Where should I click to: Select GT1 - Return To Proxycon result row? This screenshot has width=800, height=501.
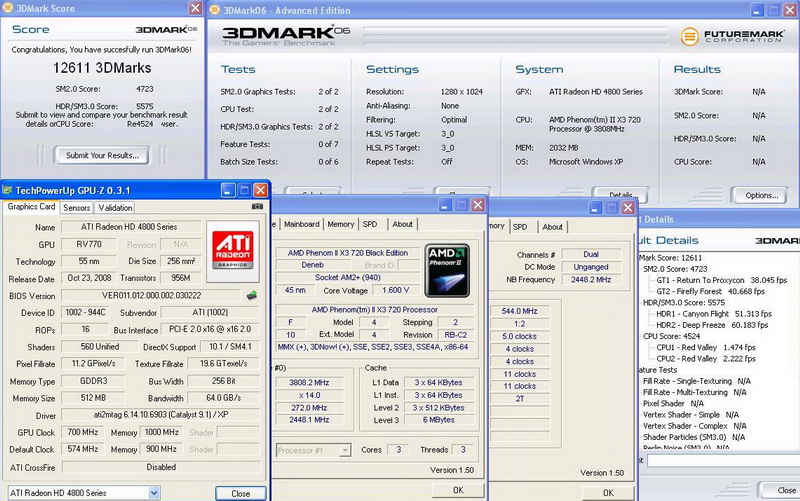tap(721, 280)
